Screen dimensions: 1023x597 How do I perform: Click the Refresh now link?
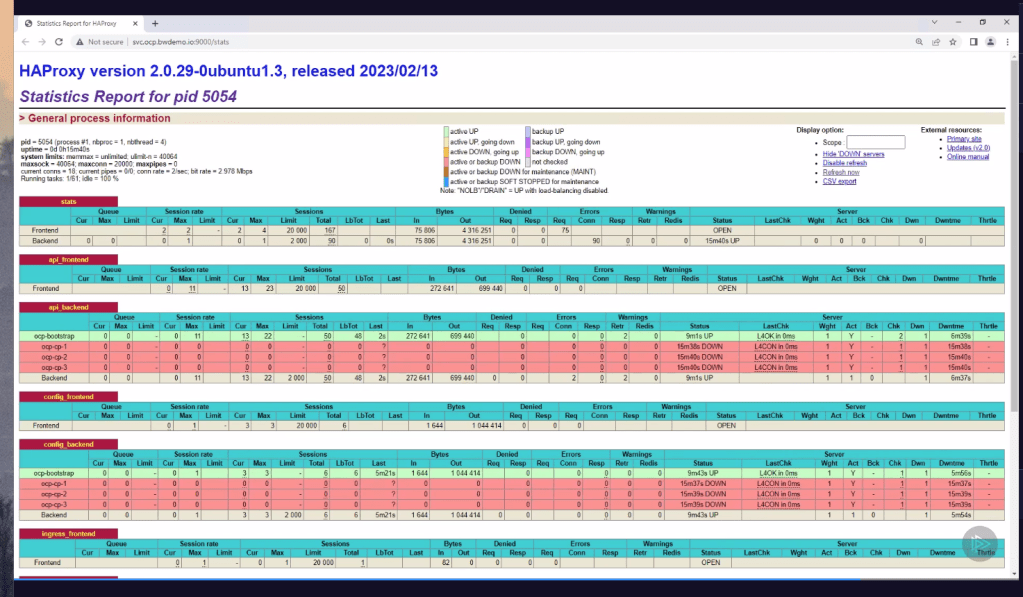[841, 172]
